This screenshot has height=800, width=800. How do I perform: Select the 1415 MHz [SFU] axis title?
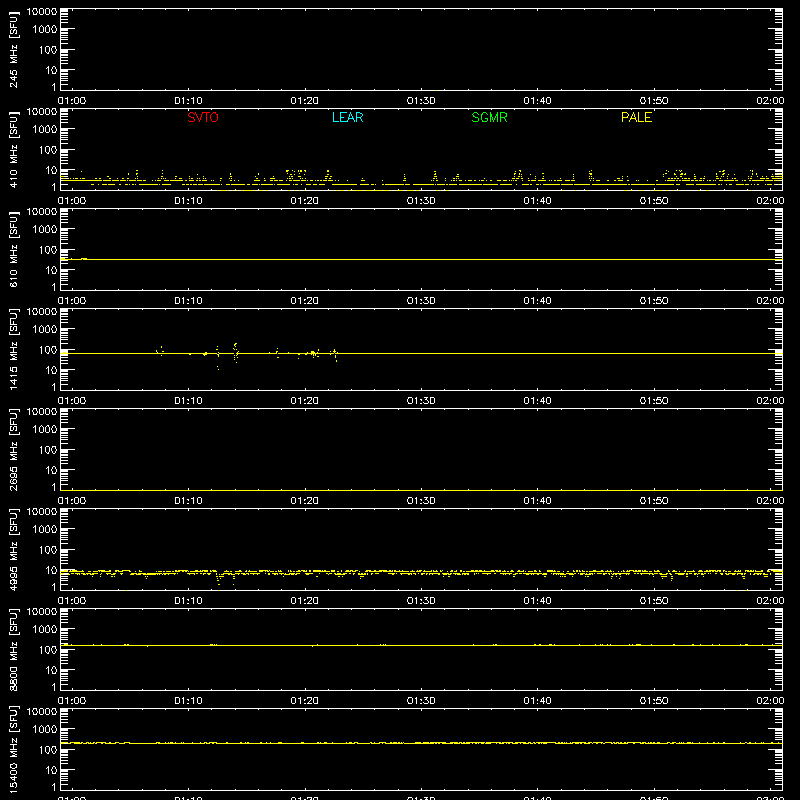13,349
